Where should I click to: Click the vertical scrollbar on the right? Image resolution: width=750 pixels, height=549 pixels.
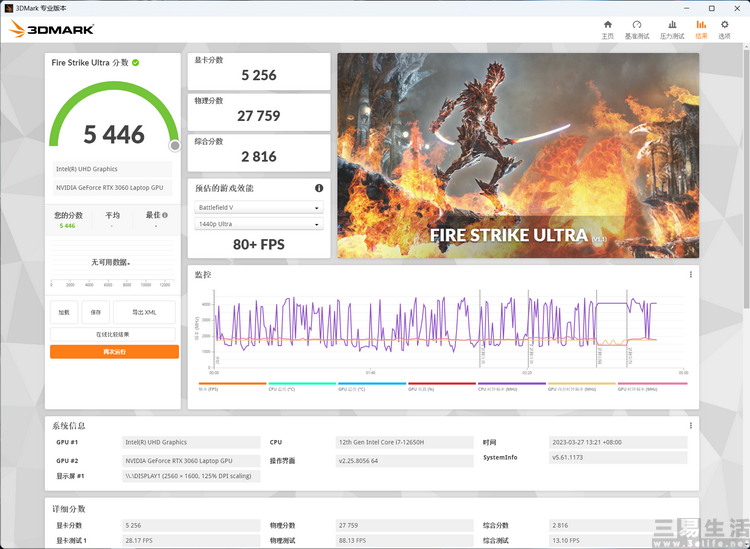tap(746, 177)
